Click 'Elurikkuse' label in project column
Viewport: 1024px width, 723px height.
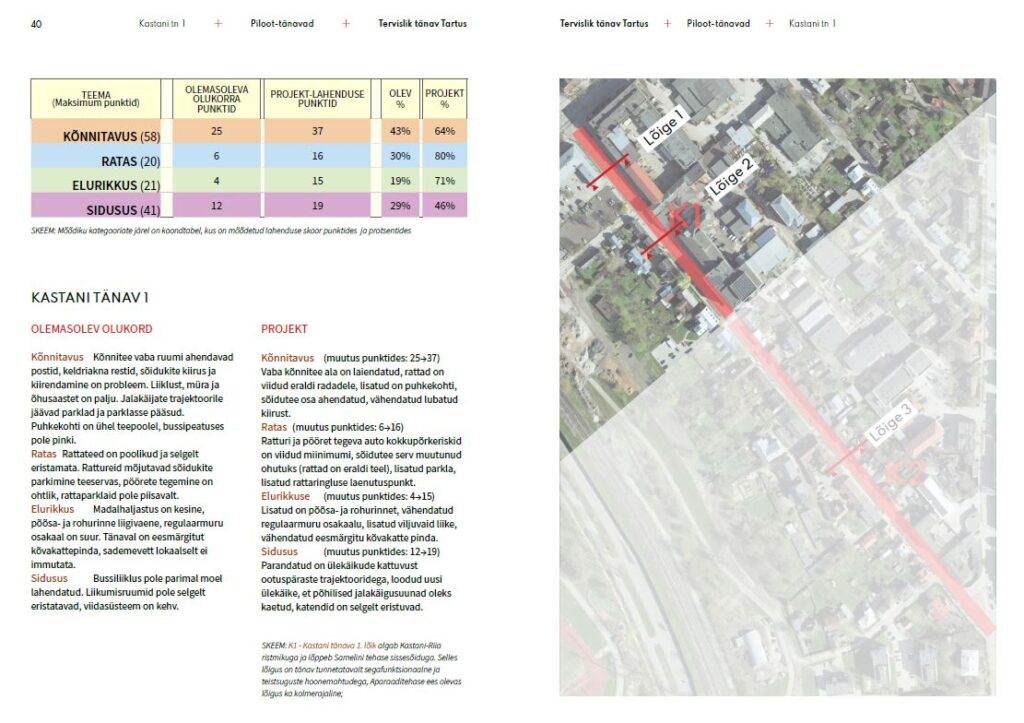[x=285, y=496]
